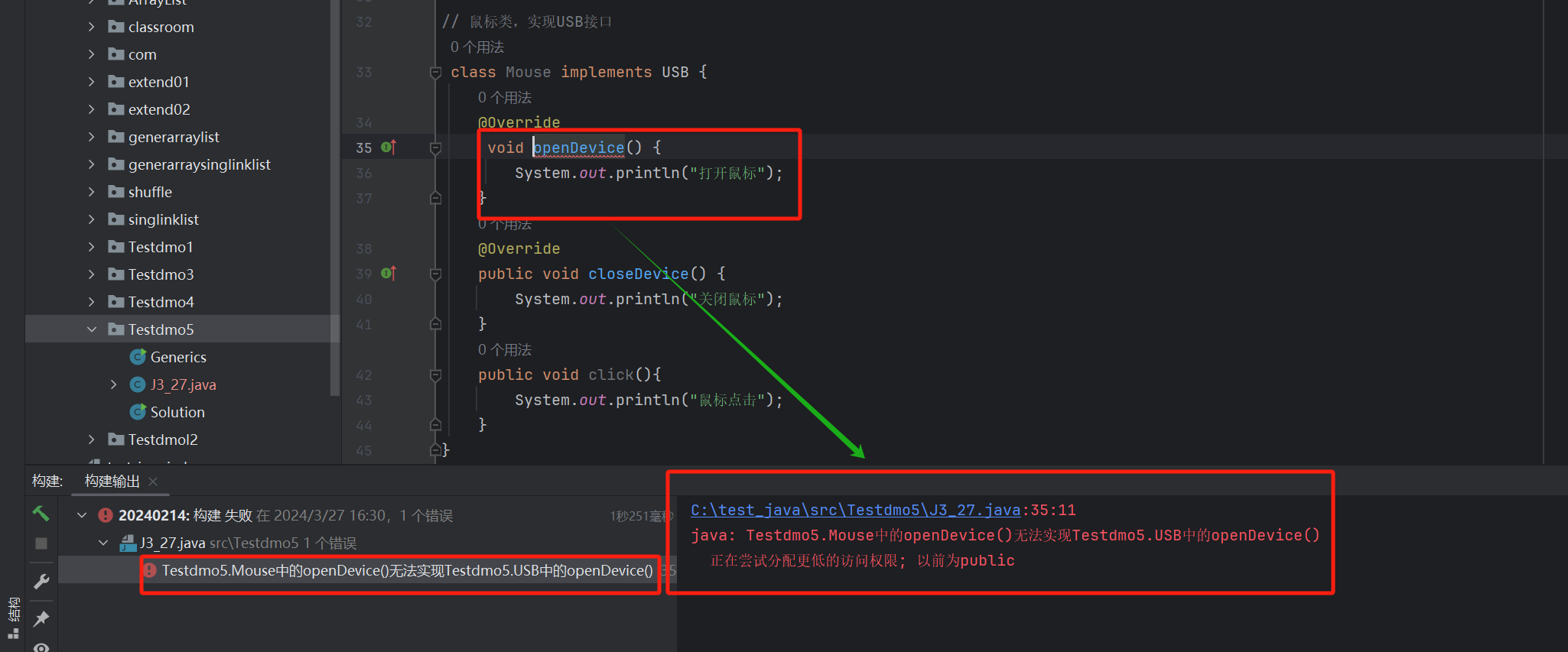Click the USB interface name on line 33
This screenshot has width=1568, height=652.
click(x=675, y=72)
